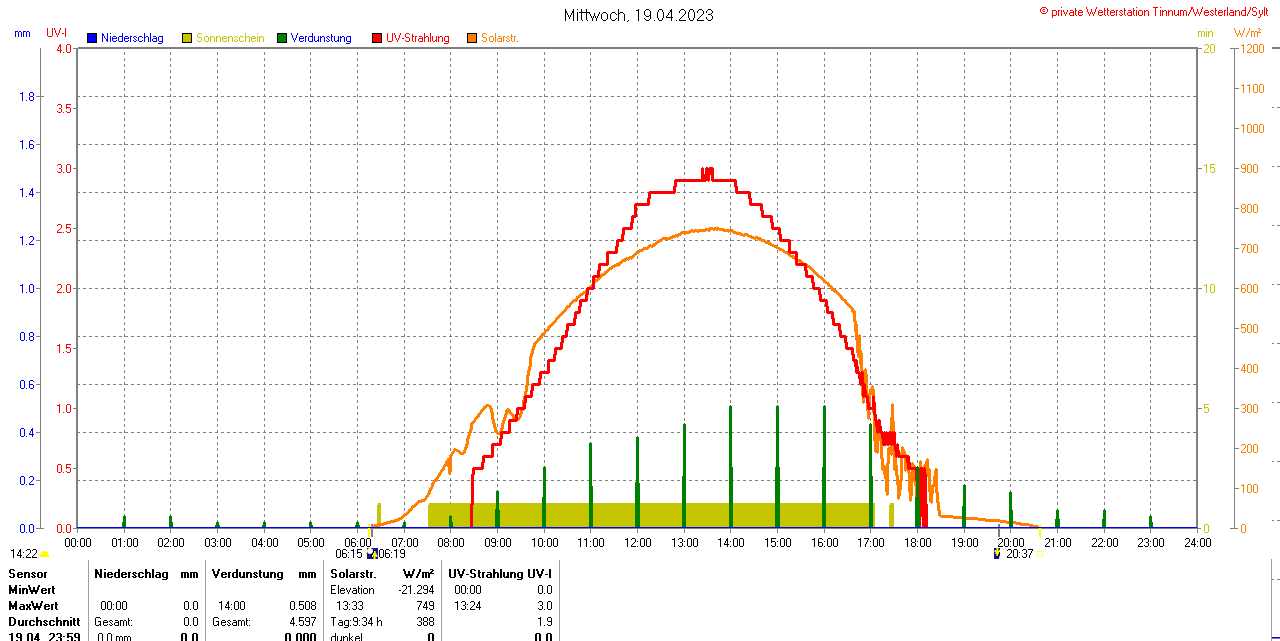This screenshot has width=1280, height=641.
Task: Select the Verdunstung legend label
Action: click(x=321, y=38)
